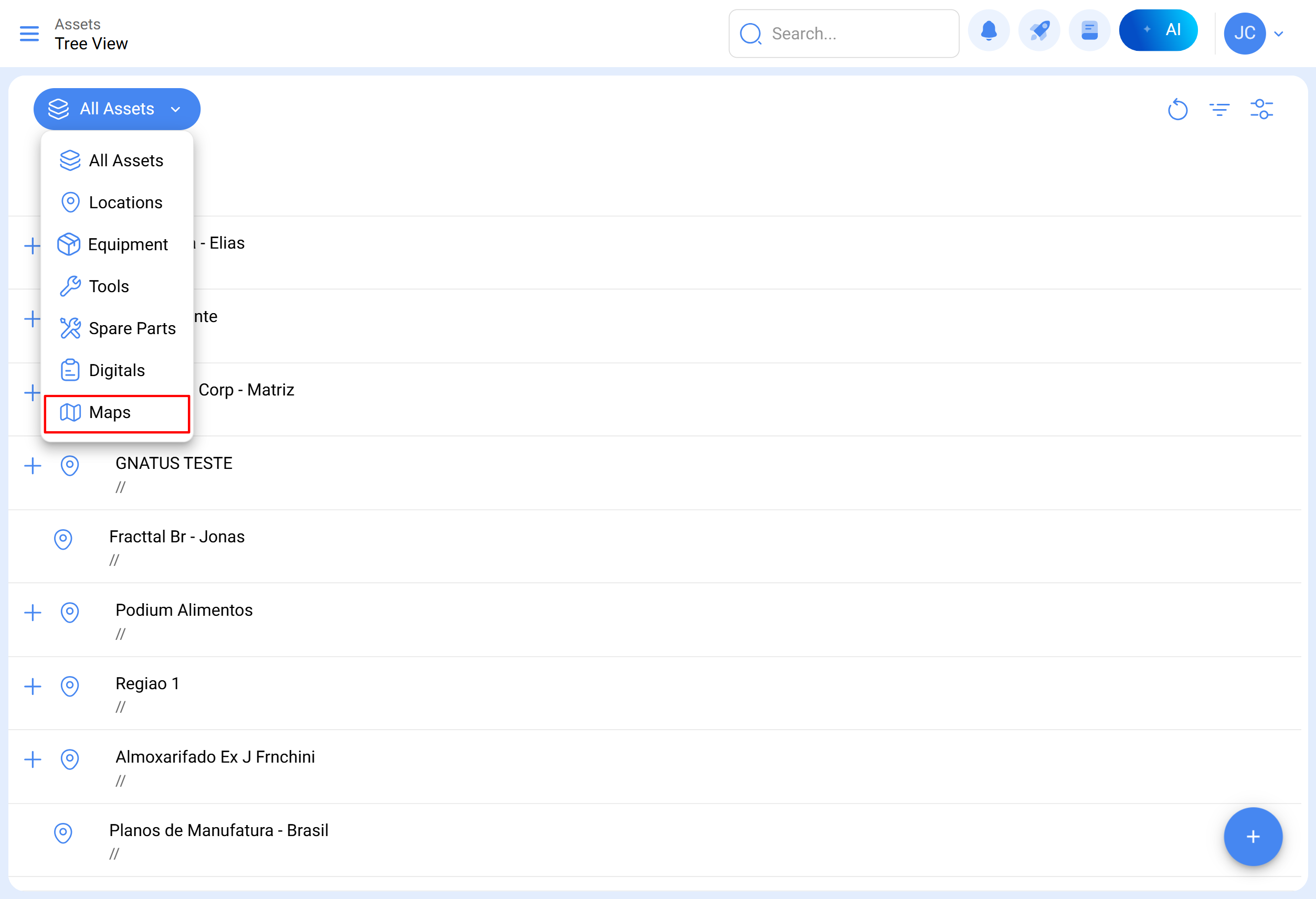Screen dimensions: 1316x899
Task: Open the hamburger navigation menu
Action: pyautogui.click(x=29, y=34)
